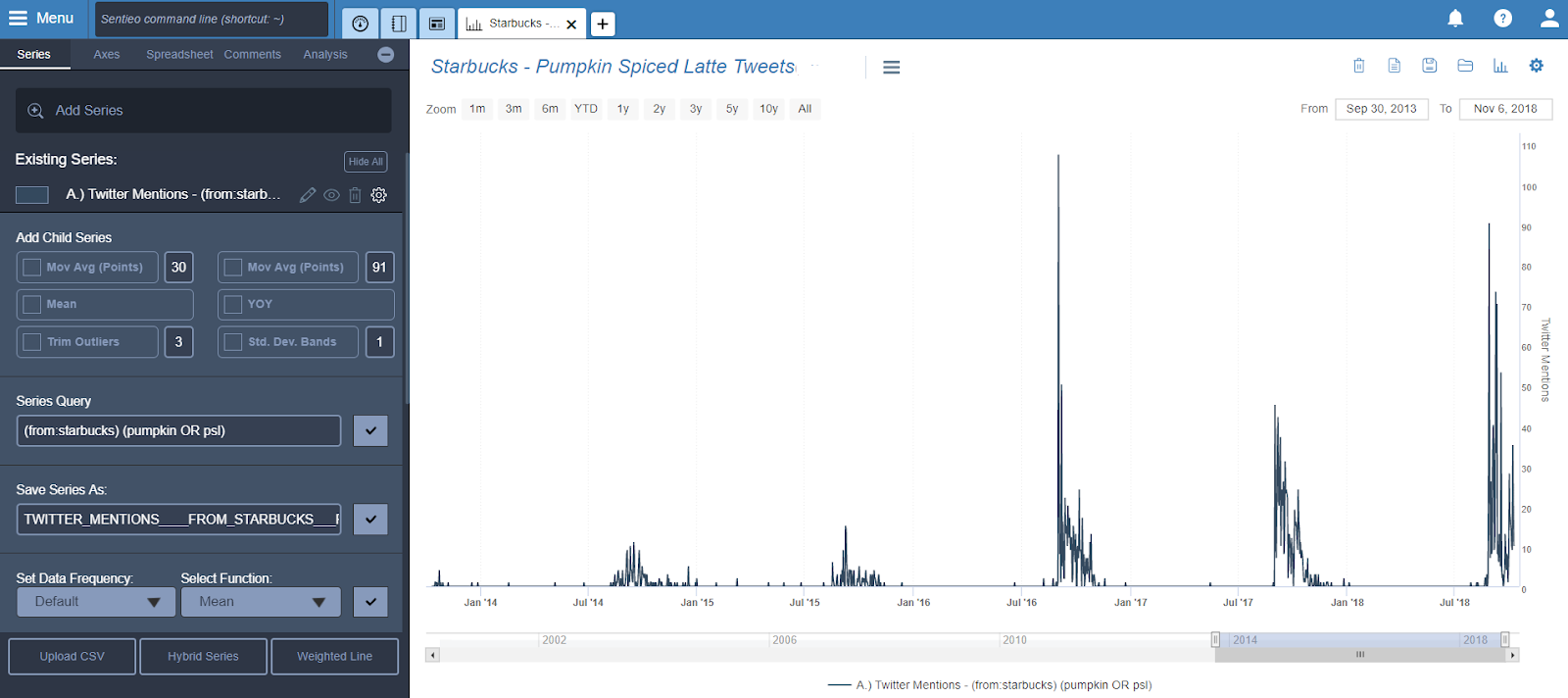
Task: Zoom chart to 5y
Action: pyautogui.click(x=732, y=109)
